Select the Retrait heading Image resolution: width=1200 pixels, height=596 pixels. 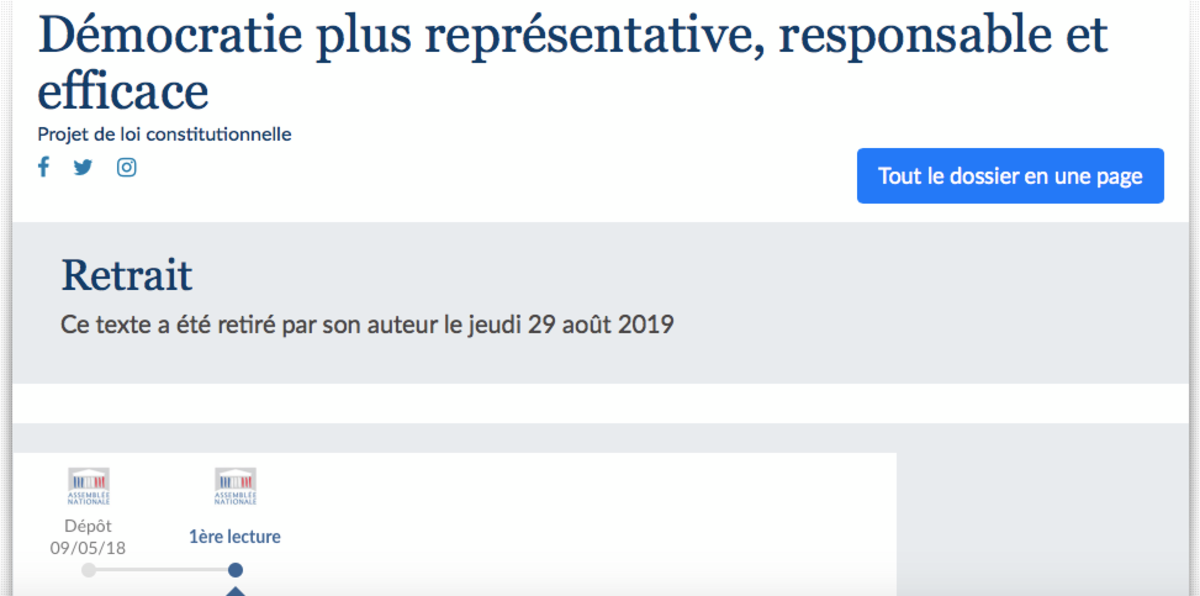click(x=127, y=275)
